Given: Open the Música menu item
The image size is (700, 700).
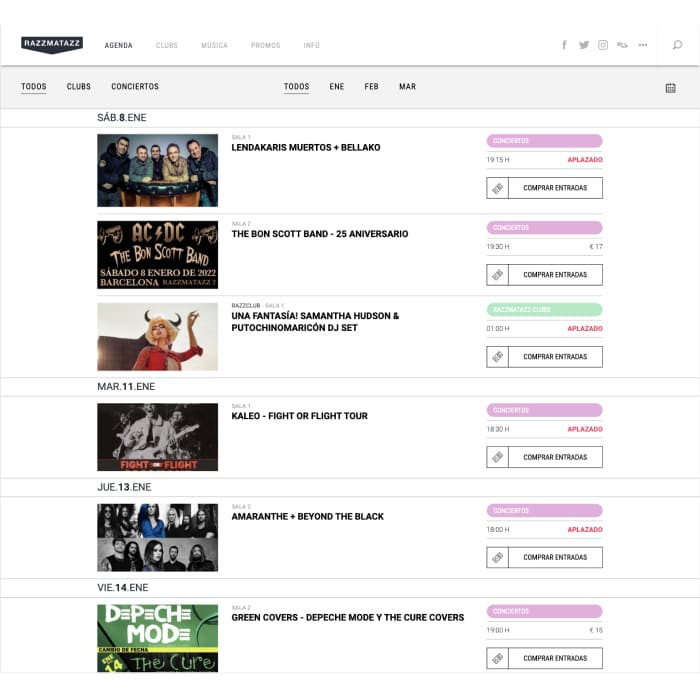Looking at the screenshot, I should click(x=214, y=46).
